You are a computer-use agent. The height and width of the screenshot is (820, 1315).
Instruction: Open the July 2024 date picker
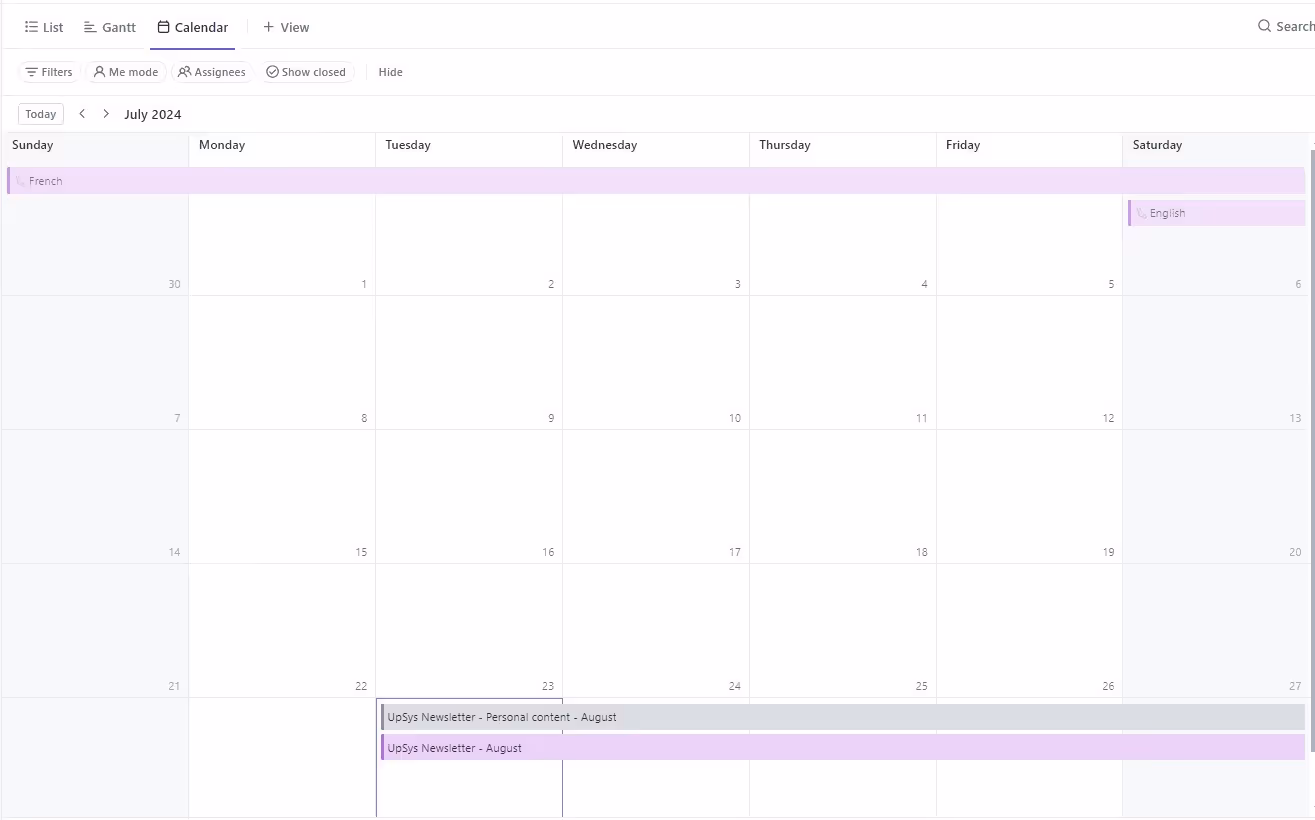point(152,114)
